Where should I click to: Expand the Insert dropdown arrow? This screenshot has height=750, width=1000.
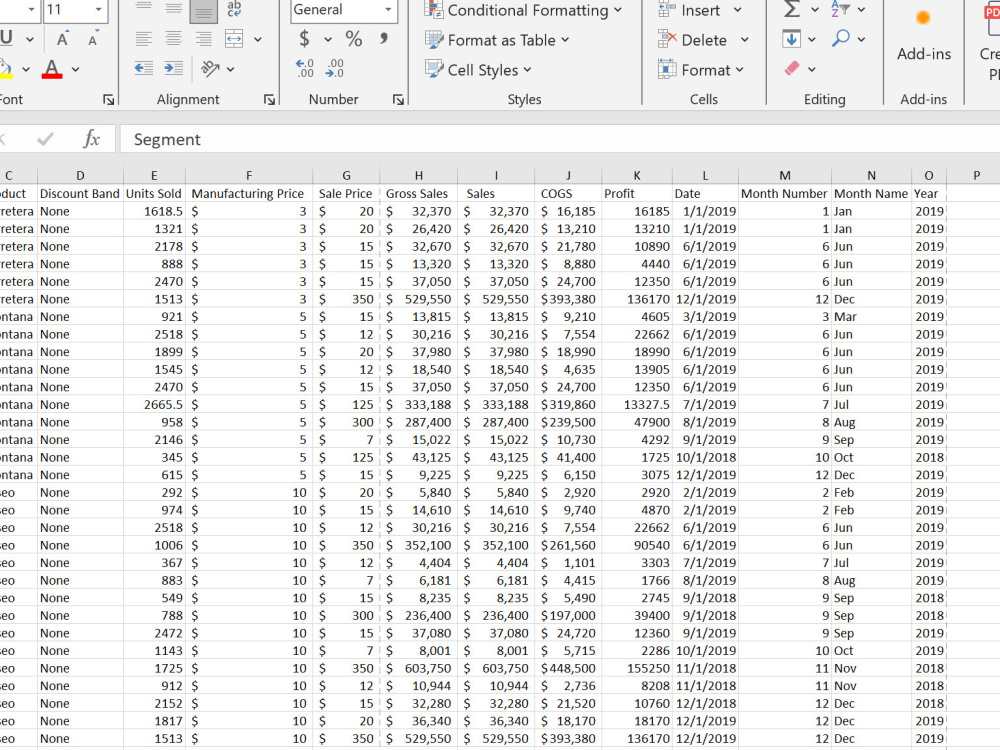coord(738,10)
